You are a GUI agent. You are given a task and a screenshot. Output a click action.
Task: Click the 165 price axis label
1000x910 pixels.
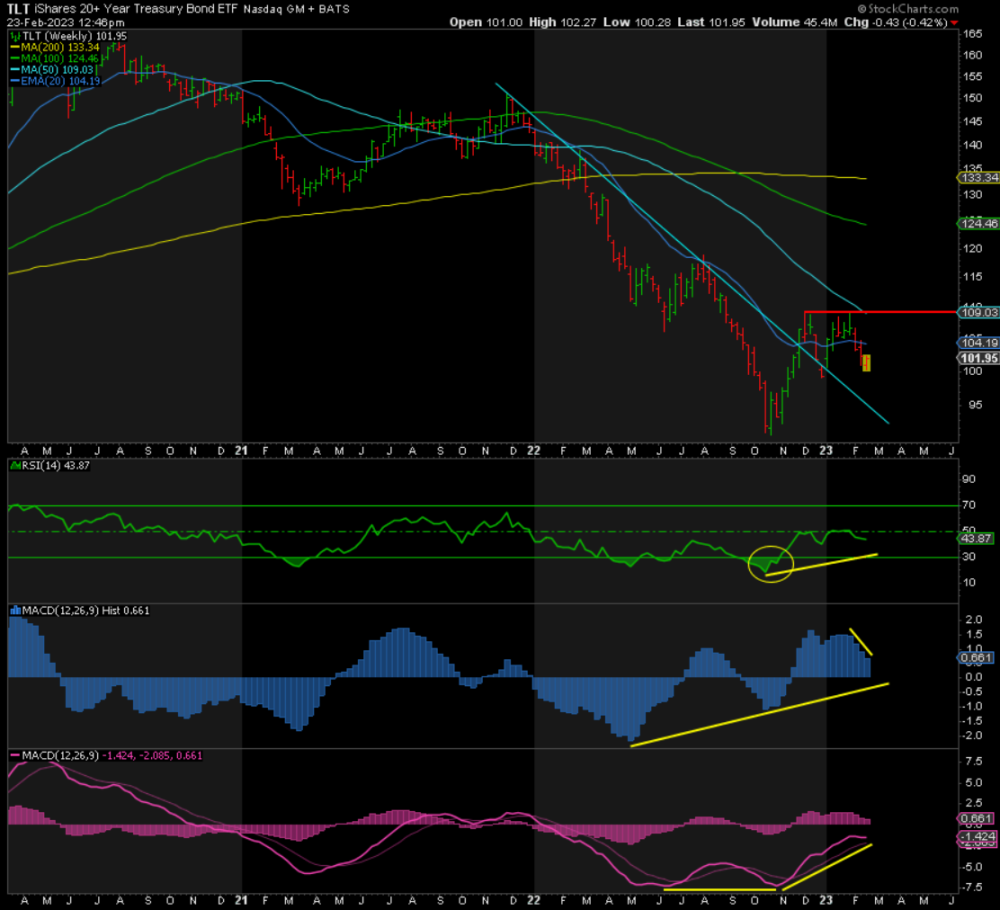[973, 34]
